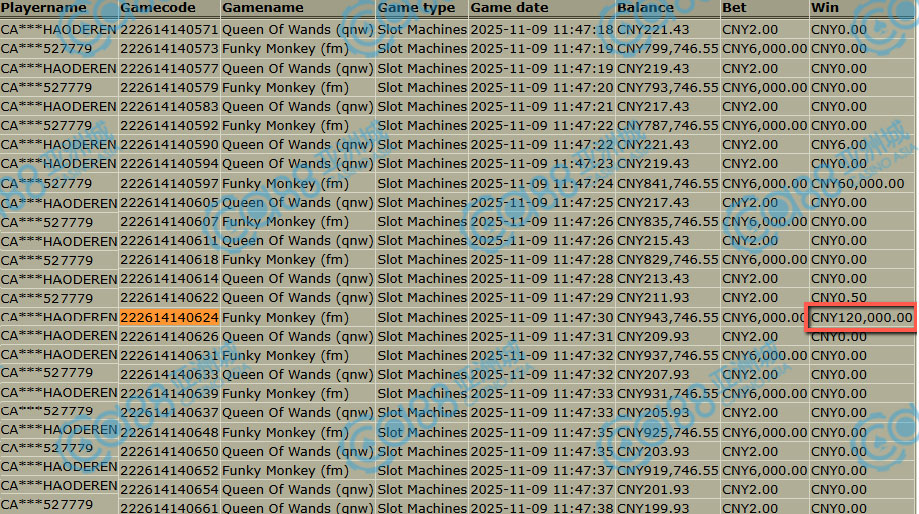The image size is (919, 514).
Task: Select the CNY0.50 win cell
Action: click(839, 298)
